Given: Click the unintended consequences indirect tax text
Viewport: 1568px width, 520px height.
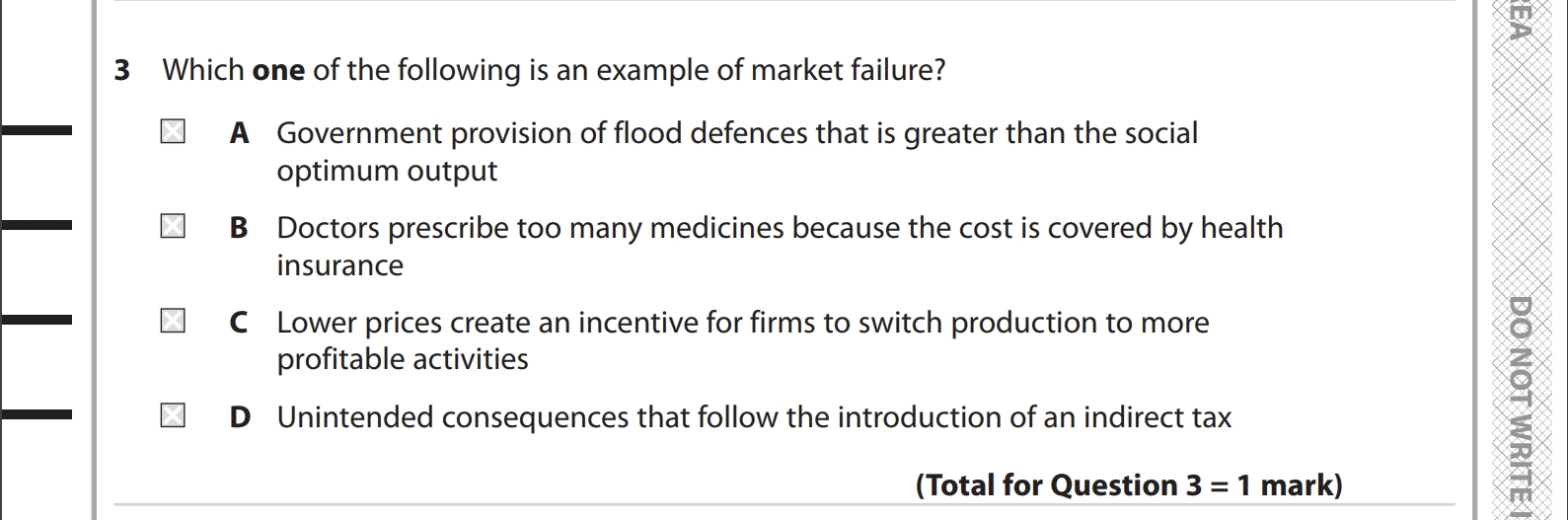Looking at the screenshot, I should (754, 417).
